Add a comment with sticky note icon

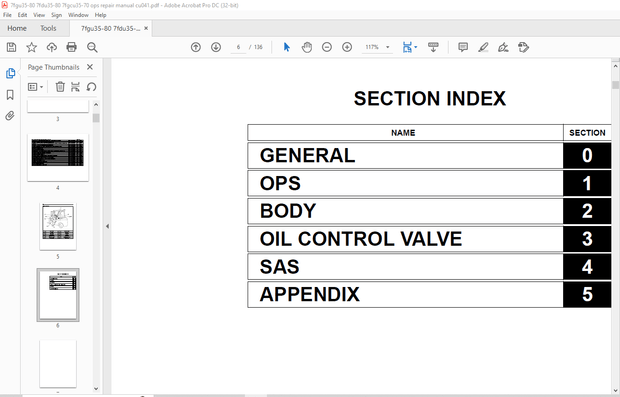463,47
